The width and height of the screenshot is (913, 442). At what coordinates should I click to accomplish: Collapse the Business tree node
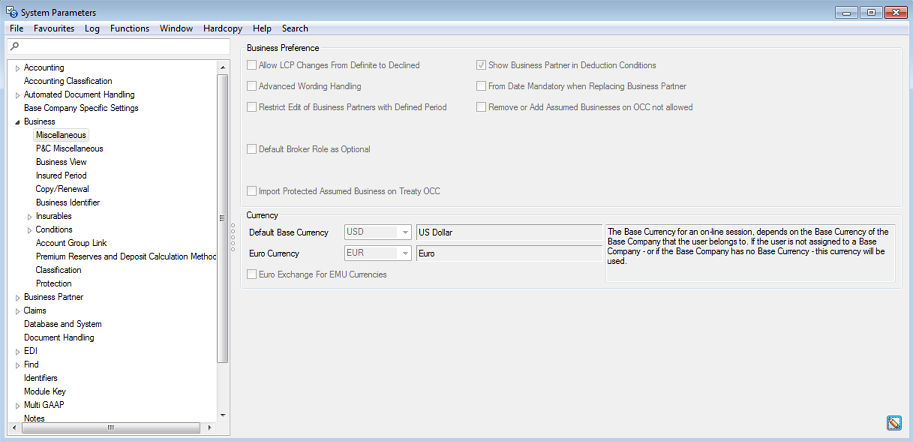pos(17,122)
